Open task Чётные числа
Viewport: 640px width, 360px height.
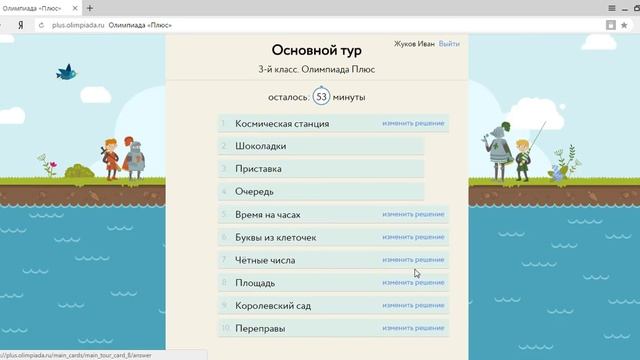(265, 260)
